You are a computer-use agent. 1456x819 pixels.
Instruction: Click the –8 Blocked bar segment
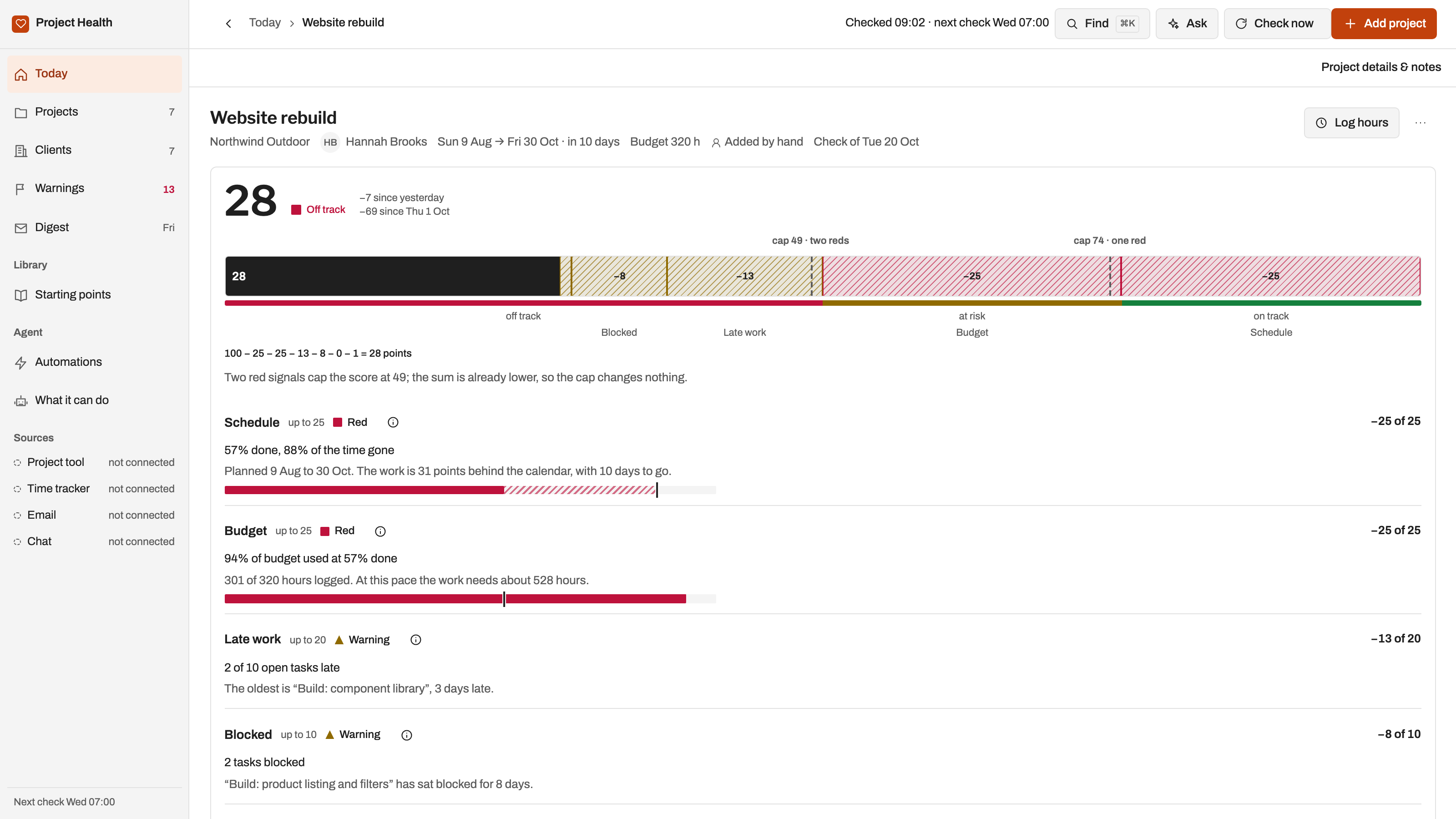pyautogui.click(x=619, y=276)
